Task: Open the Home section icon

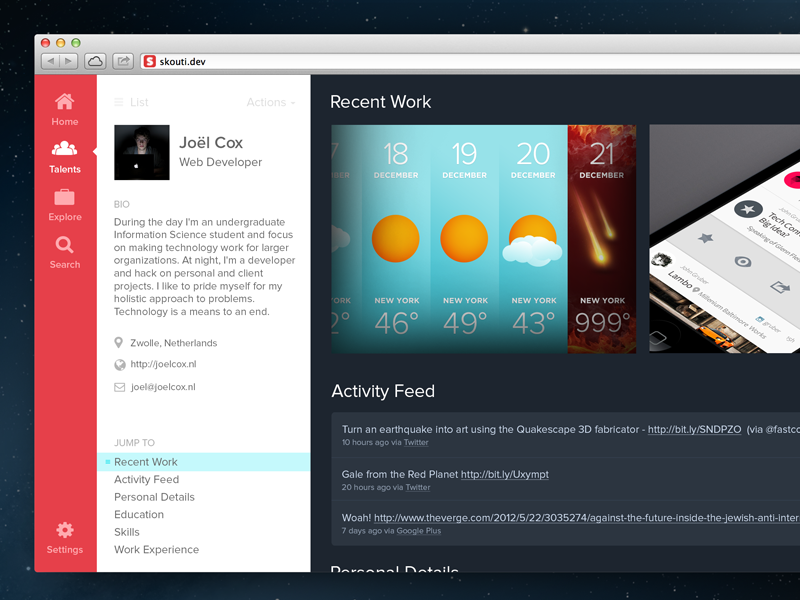Action: click(x=64, y=102)
